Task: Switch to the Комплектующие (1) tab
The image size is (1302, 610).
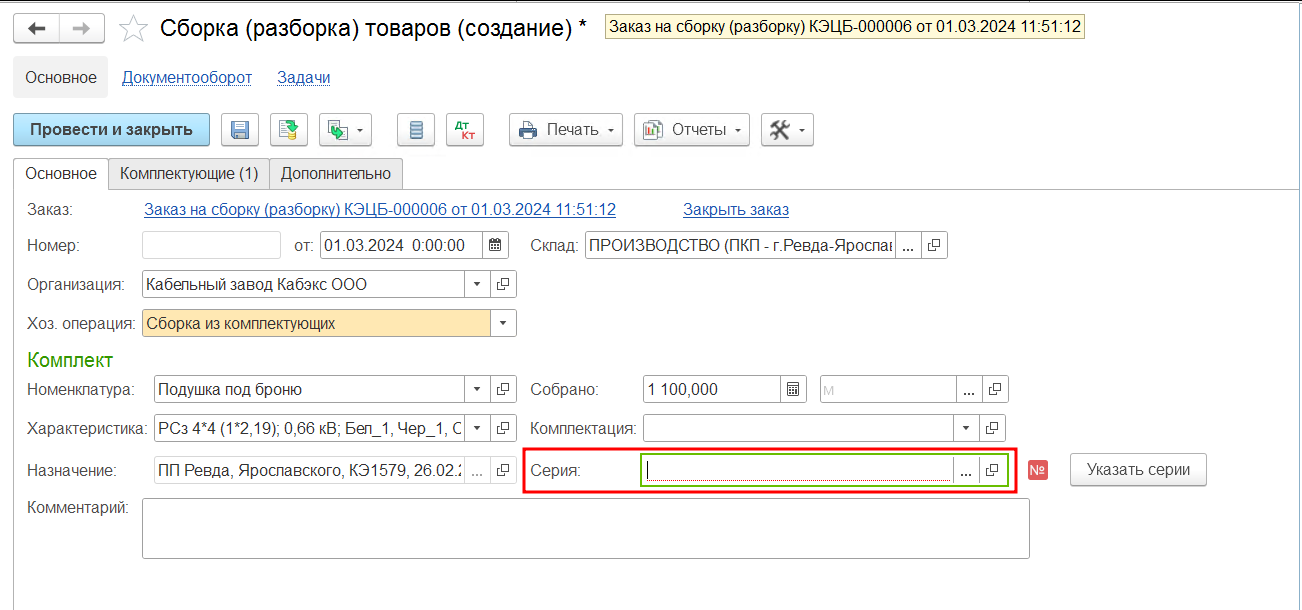Action: [189, 173]
